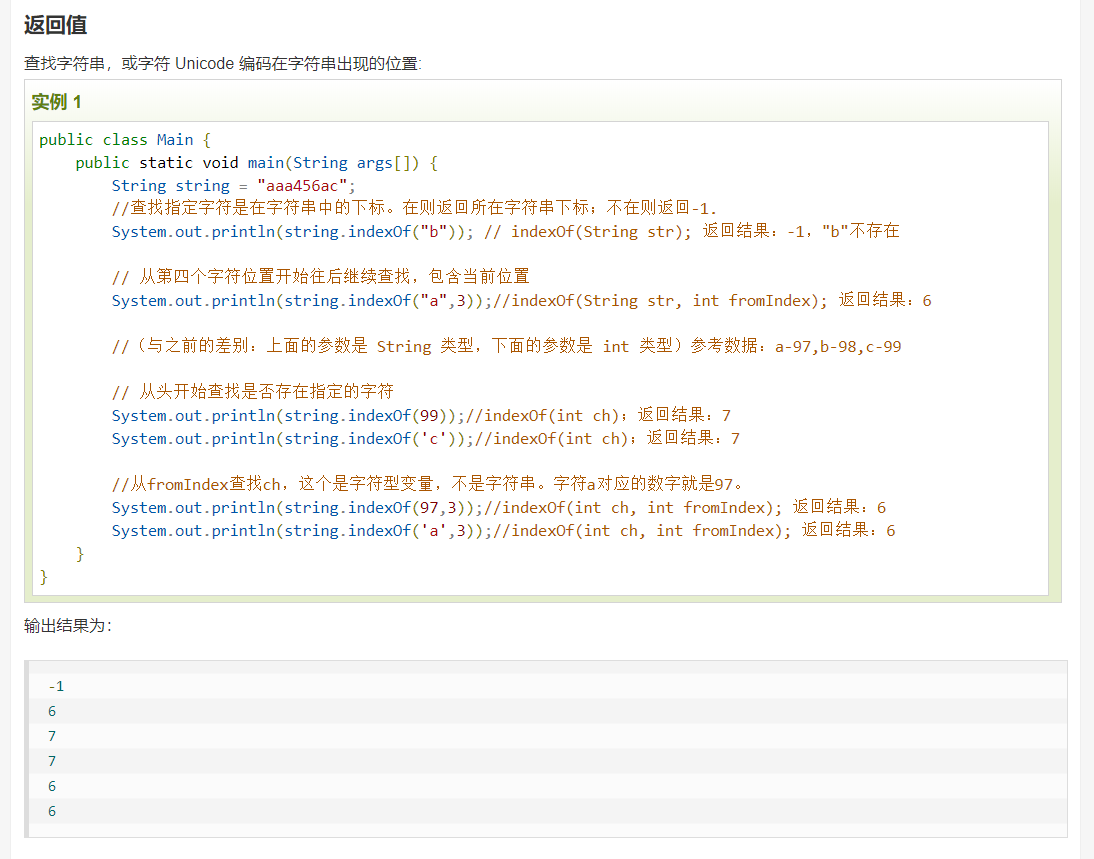The width and height of the screenshot is (1094, 859).
Task: Click the description line mentioning Unicode 编码
Action: coord(223,64)
